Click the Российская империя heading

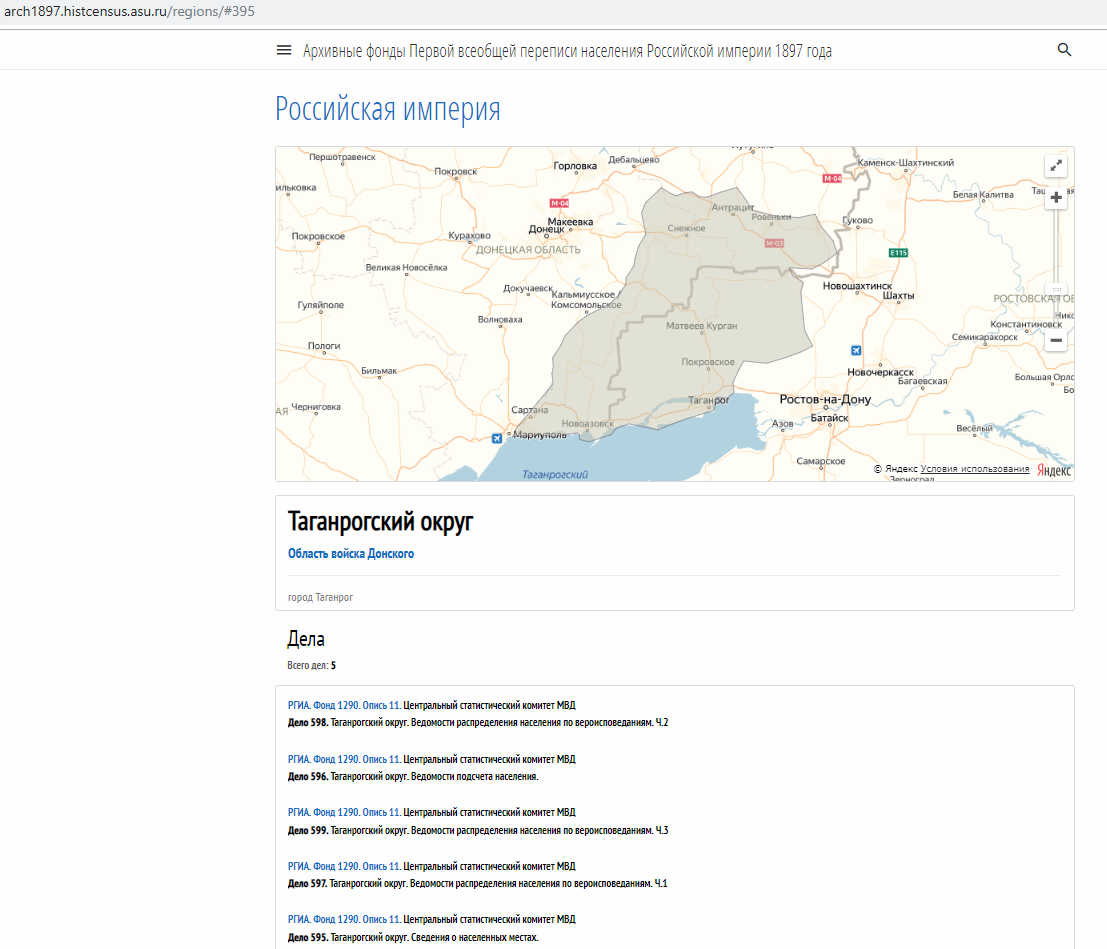pos(387,109)
